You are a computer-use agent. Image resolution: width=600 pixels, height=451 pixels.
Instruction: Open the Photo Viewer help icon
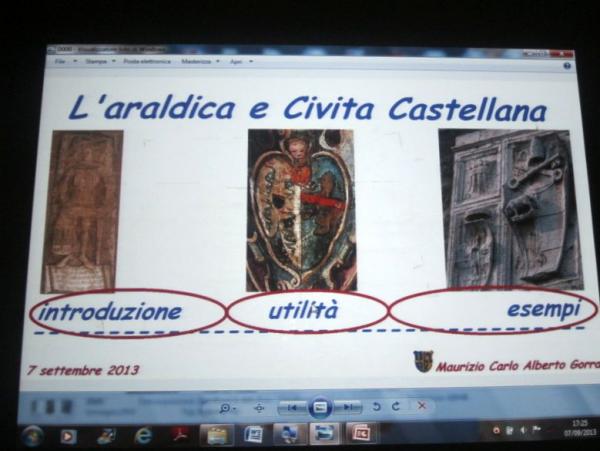[567, 66]
